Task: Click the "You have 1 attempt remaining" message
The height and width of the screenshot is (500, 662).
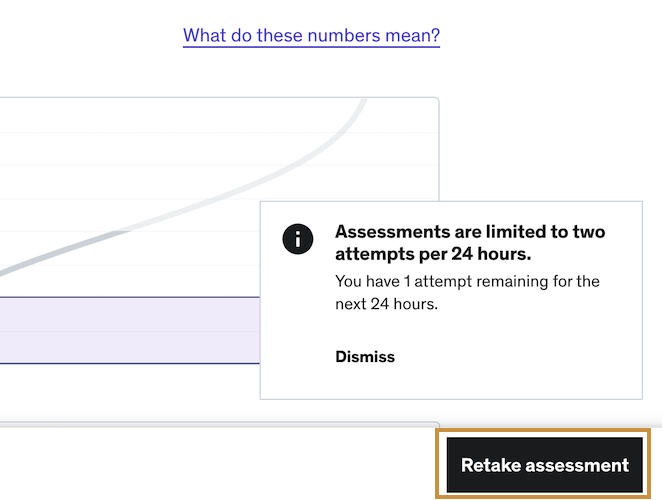Action: pos(467,281)
